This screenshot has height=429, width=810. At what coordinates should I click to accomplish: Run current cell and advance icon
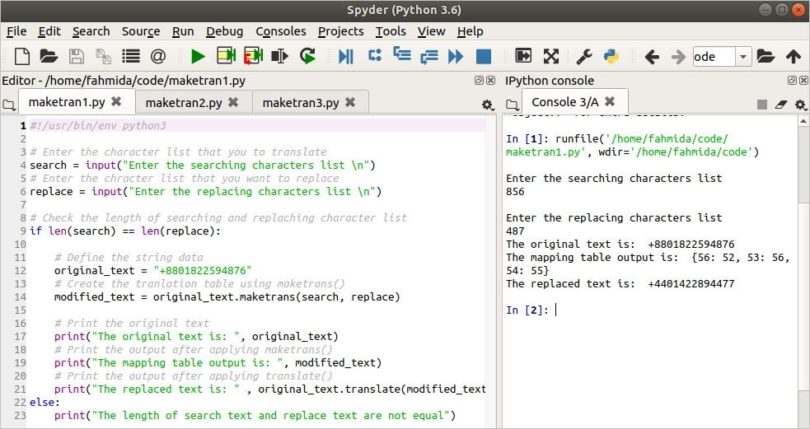tap(253, 56)
